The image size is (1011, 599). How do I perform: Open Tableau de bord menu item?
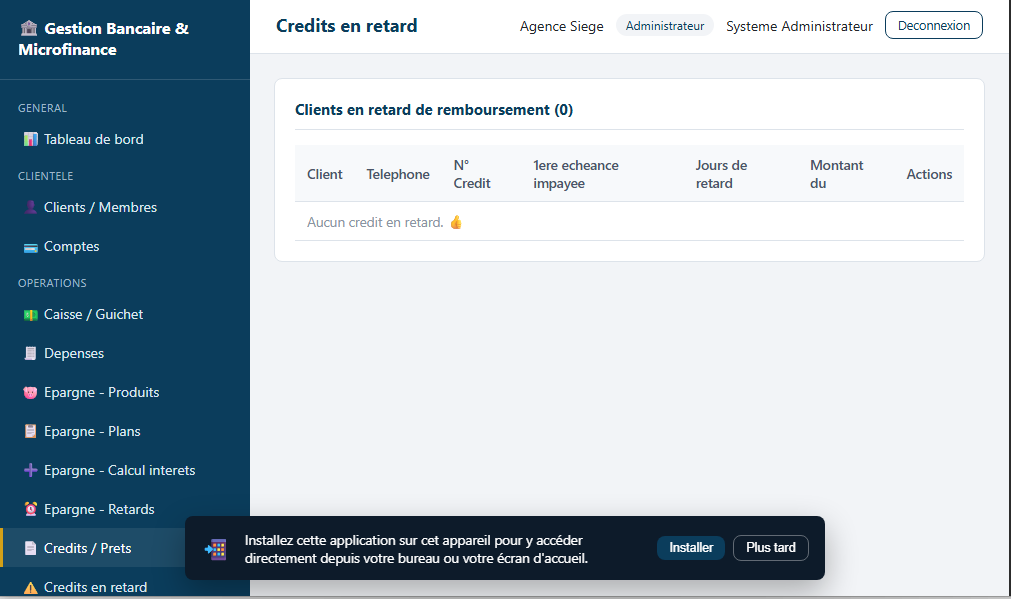(125, 139)
